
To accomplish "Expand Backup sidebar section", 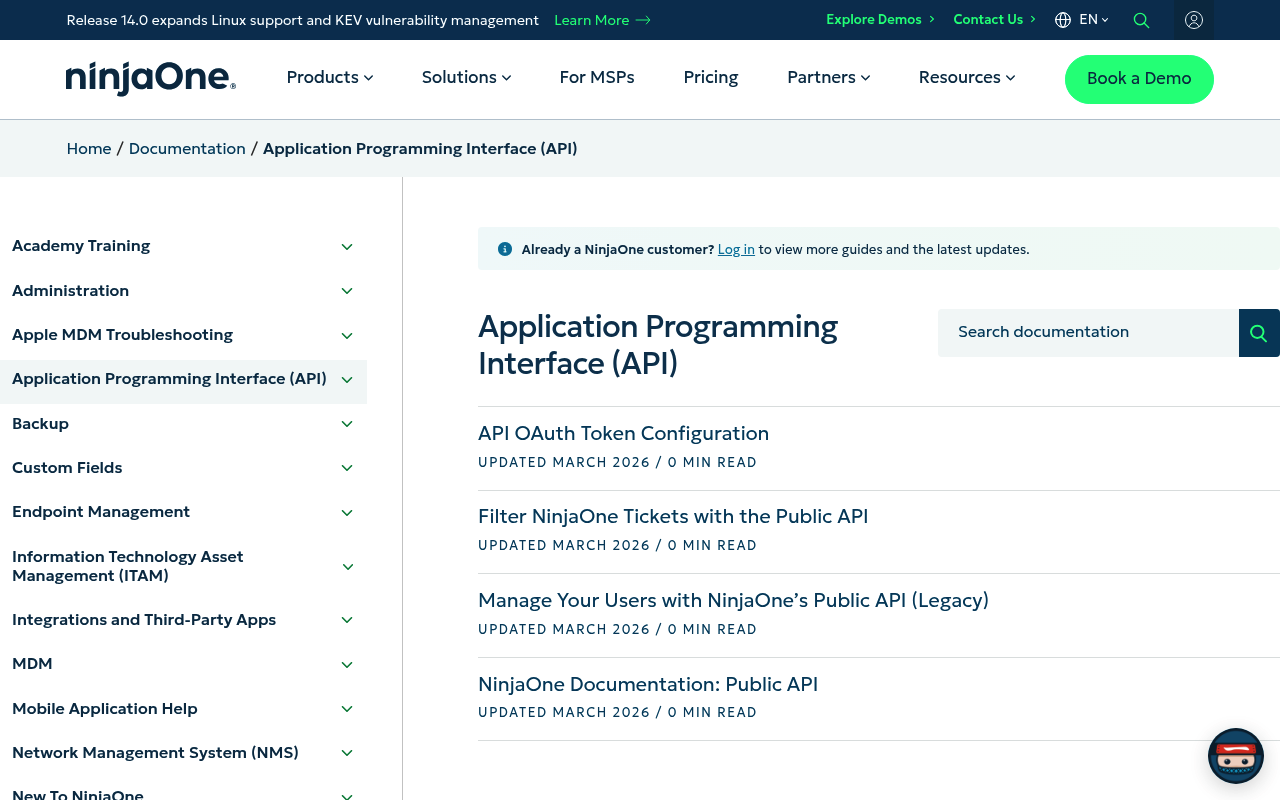I will coord(347,424).
